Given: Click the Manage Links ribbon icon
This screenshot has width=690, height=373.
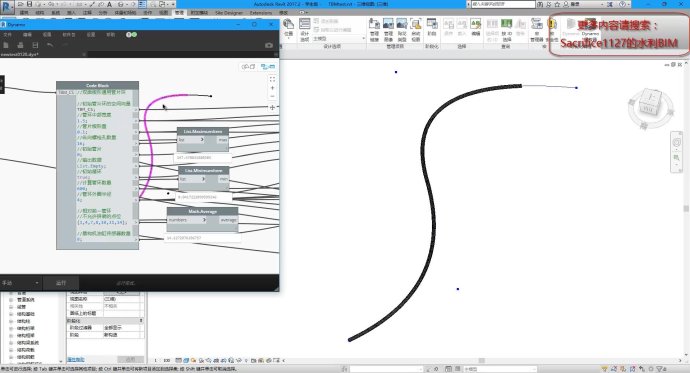Looking at the screenshot, I should (374, 30).
